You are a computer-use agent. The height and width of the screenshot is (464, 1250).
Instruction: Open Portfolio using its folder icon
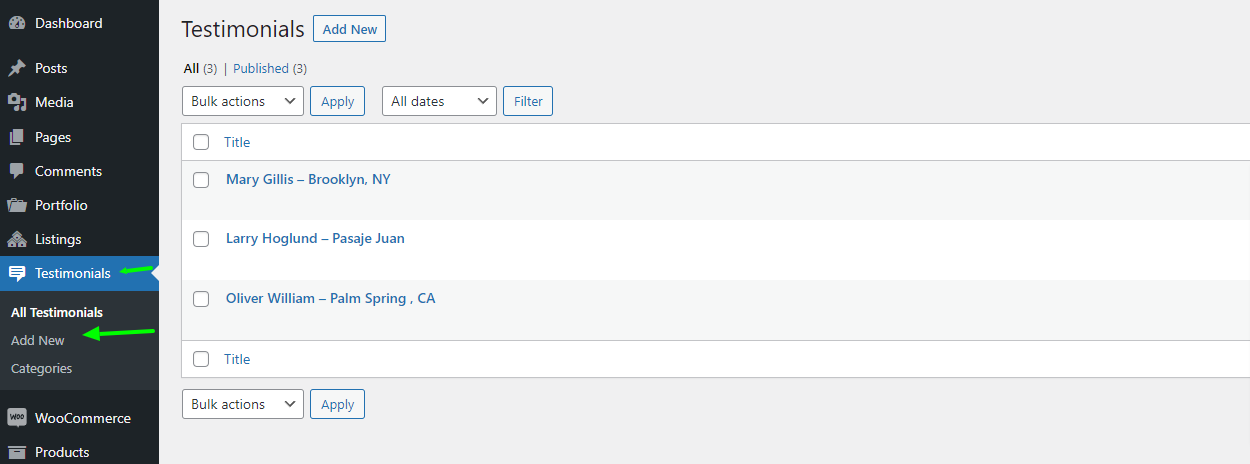tap(17, 205)
